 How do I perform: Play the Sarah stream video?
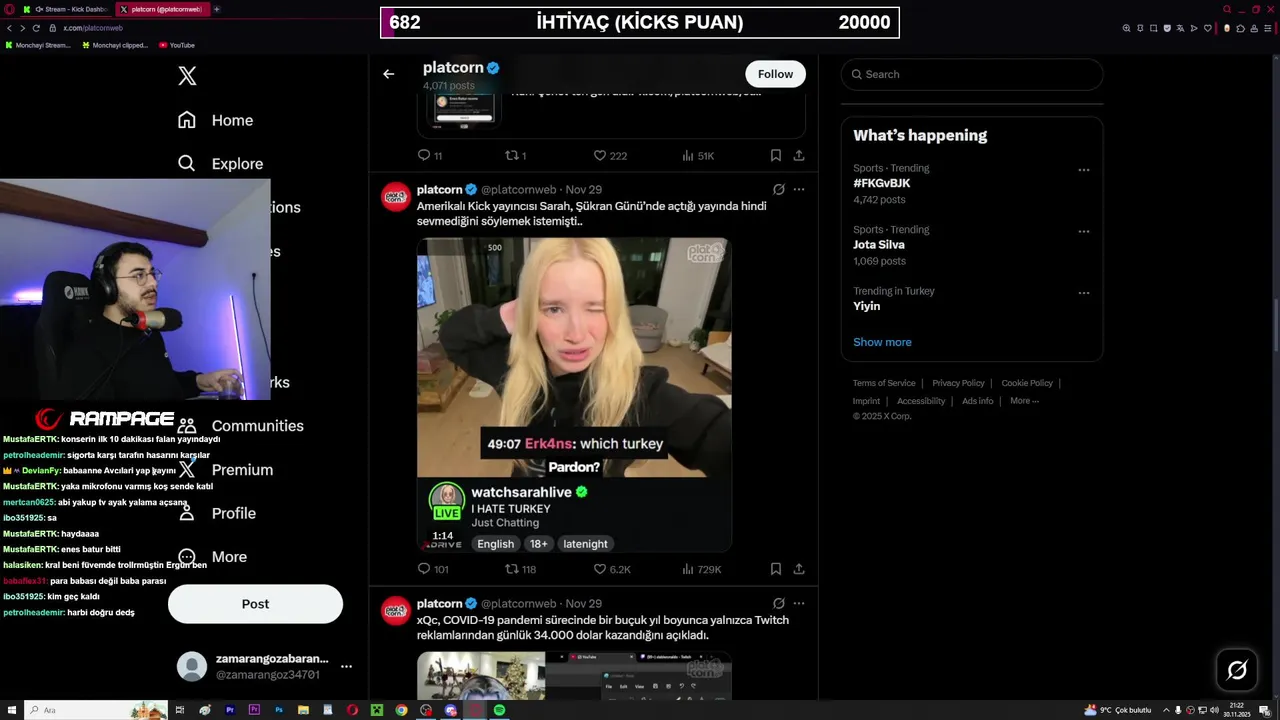(x=574, y=394)
